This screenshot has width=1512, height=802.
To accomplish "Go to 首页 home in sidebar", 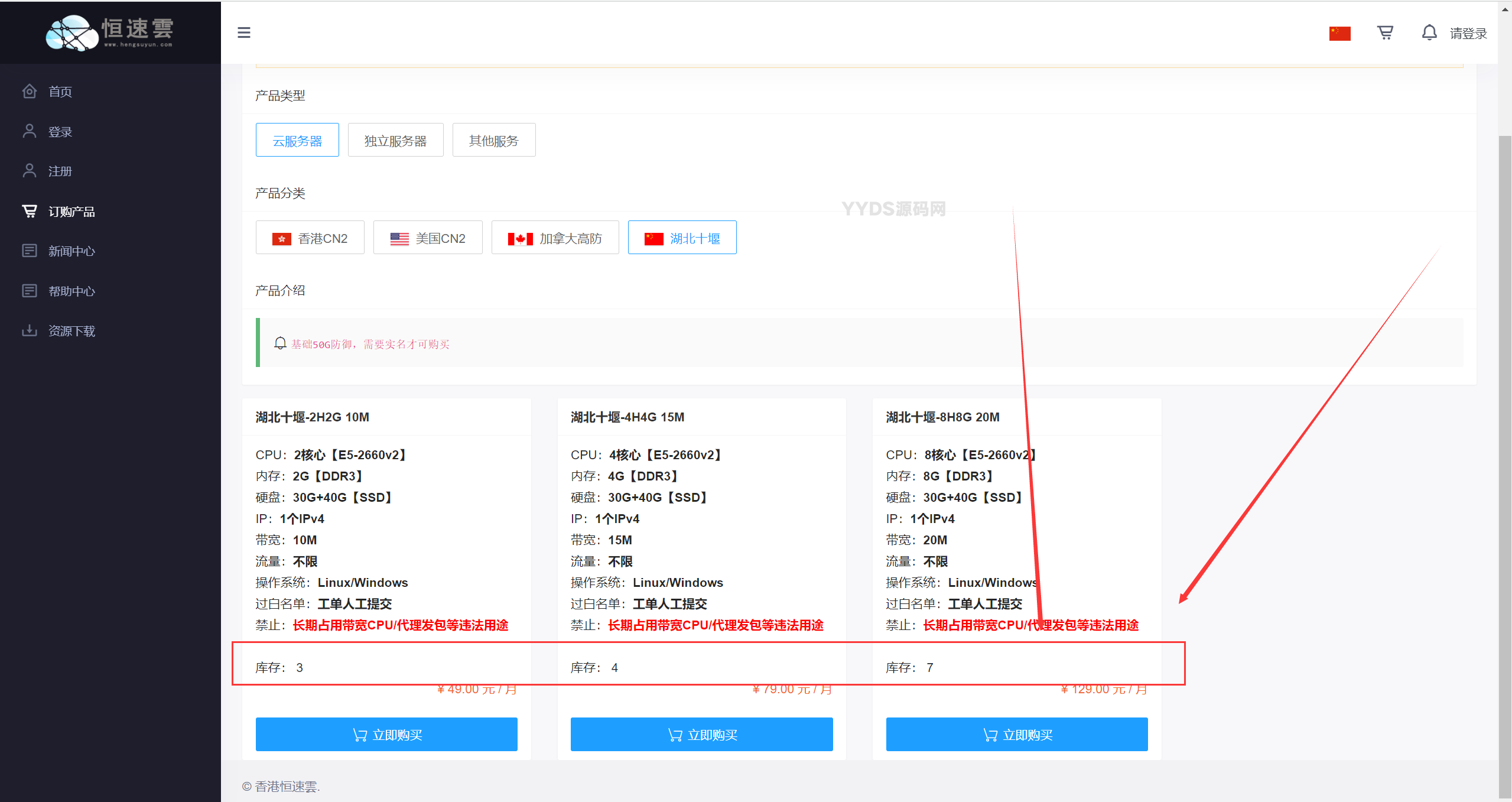I will pyautogui.click(x=60, y=92).
